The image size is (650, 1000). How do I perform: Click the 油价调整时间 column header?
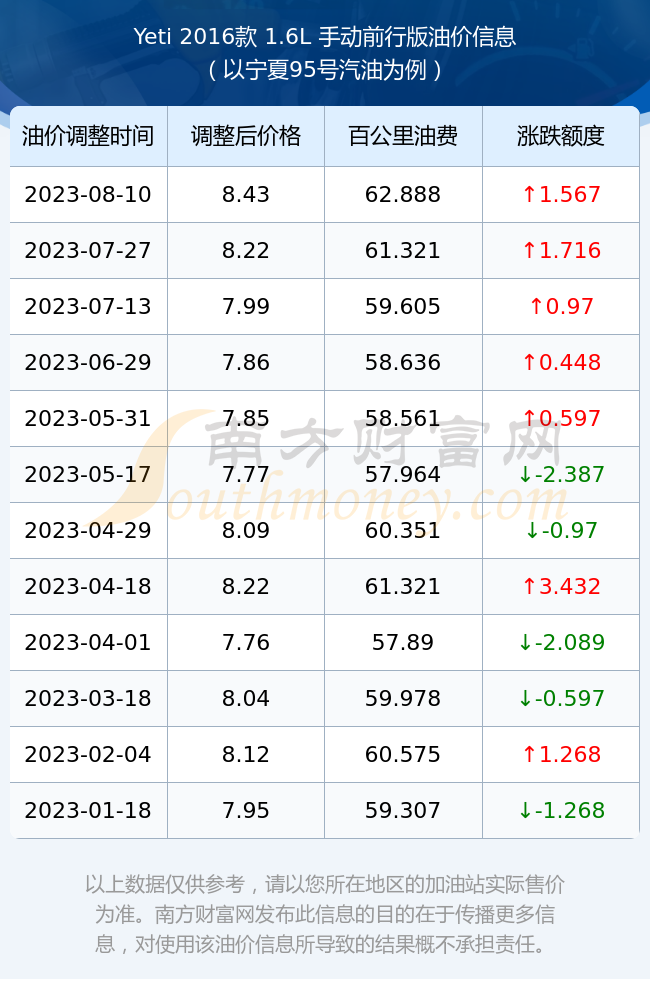click(x=88, y=136)
